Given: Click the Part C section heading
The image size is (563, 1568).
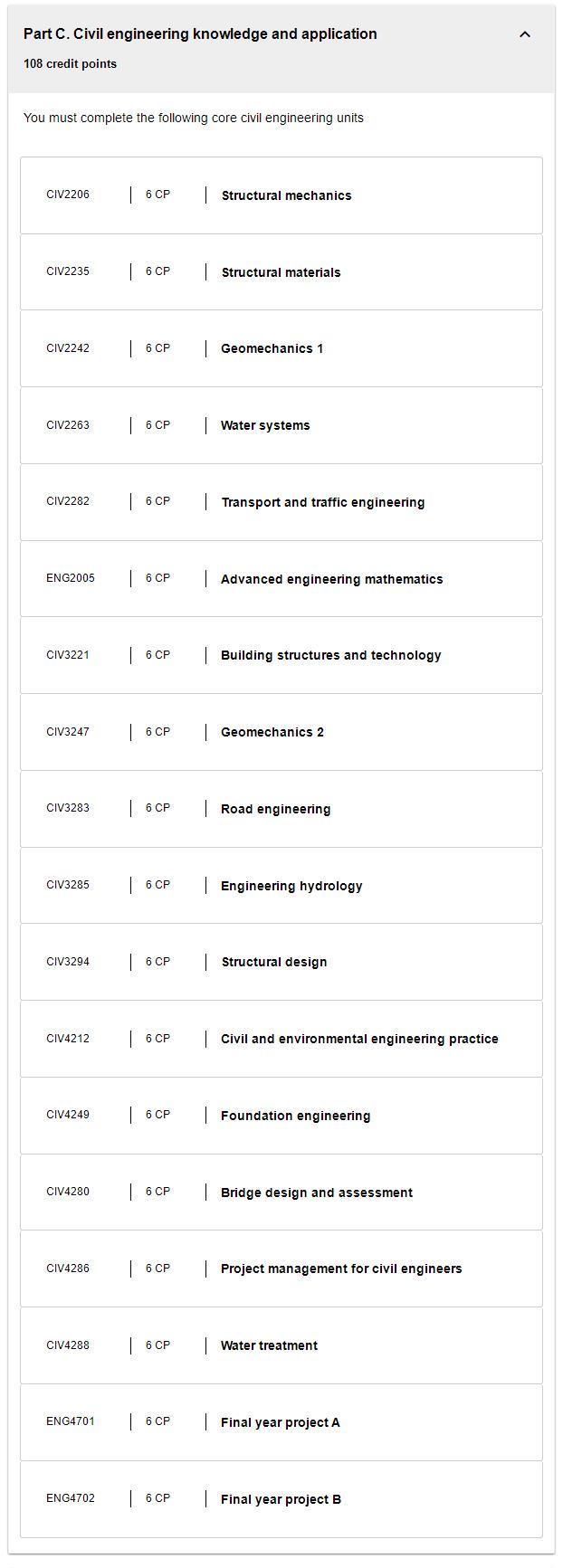Looking at the screenshot, I should click(x=200, y=34).
